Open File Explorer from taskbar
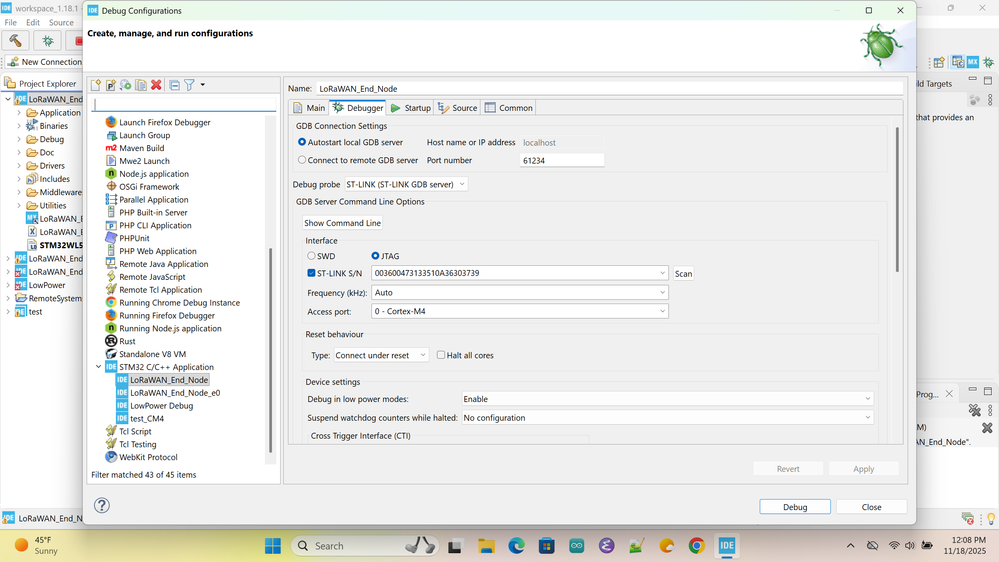Screen dimensions: 999x562 (x=486, y=545)
